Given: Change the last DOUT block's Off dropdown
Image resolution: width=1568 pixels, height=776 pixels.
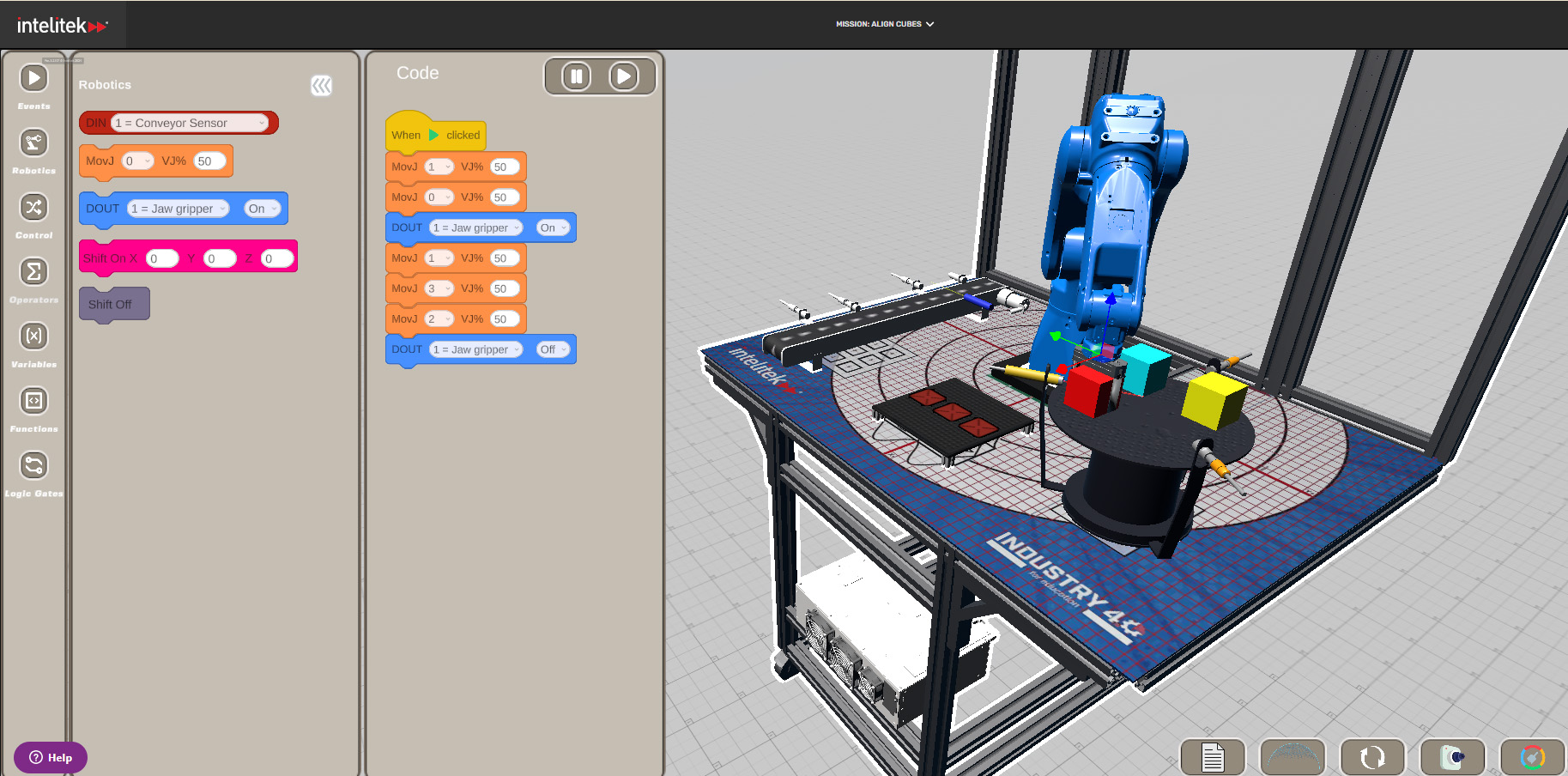Looking at the screenshot, I should (x=553, y=349).
